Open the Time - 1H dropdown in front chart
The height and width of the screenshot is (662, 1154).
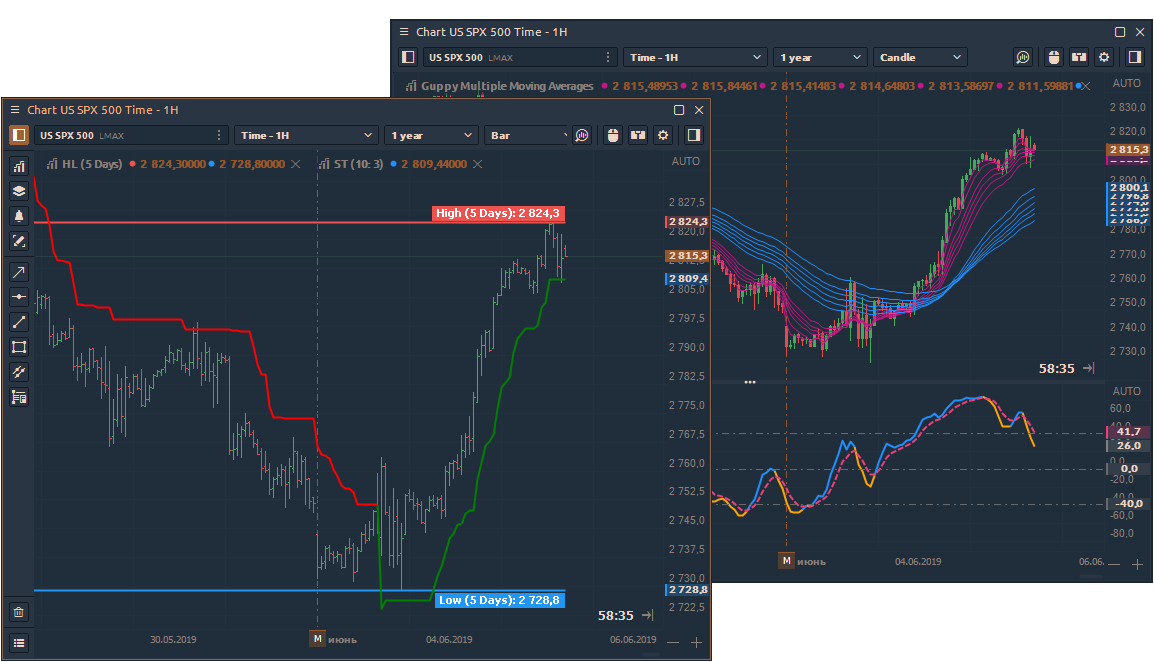[x=305, y=135]
